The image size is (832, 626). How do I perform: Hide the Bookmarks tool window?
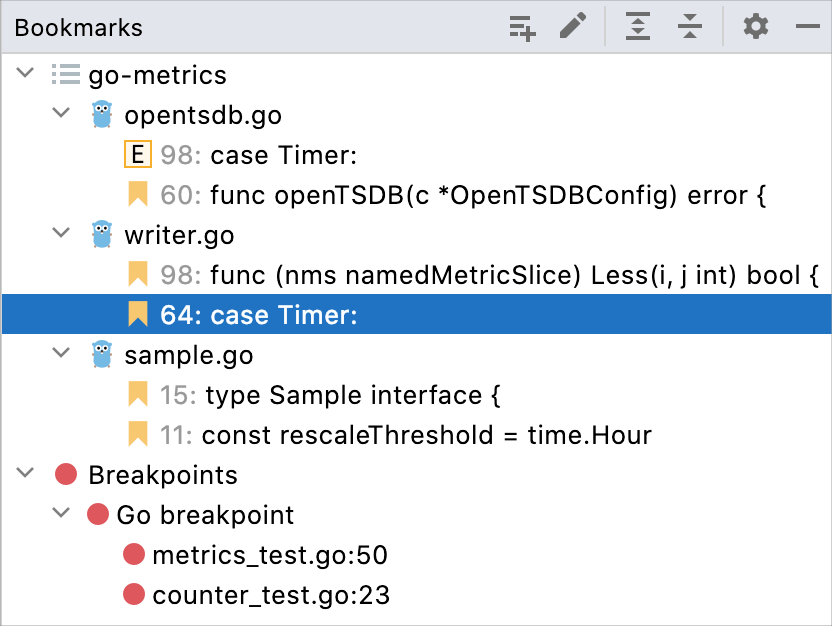(809, 27)
